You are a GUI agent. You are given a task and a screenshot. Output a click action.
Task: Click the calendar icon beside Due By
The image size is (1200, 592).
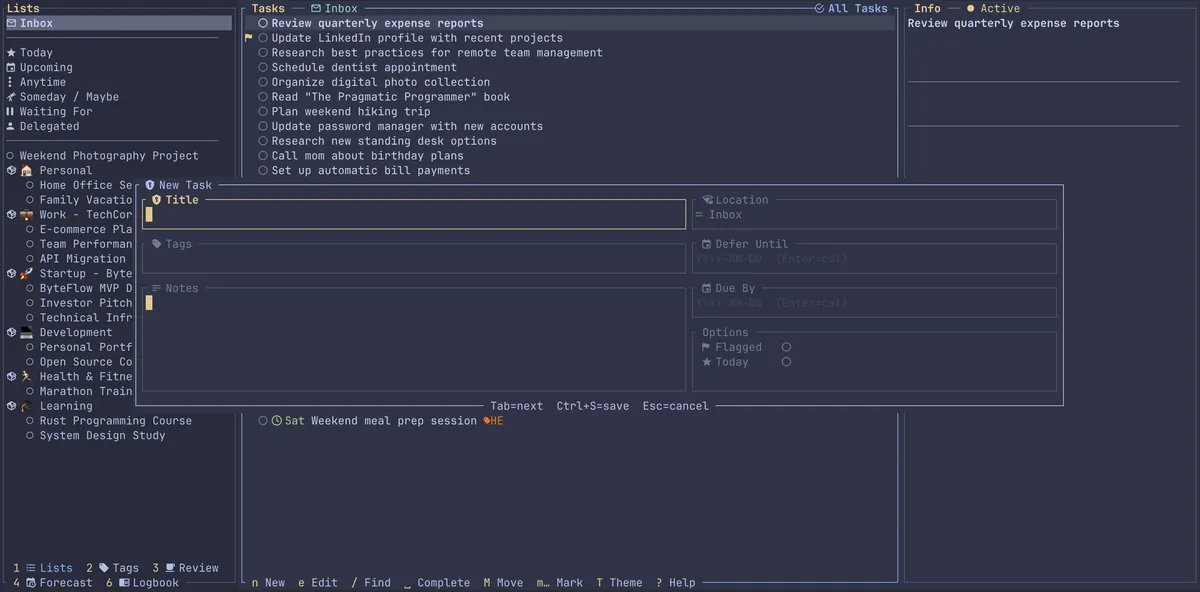coord(707,288)
